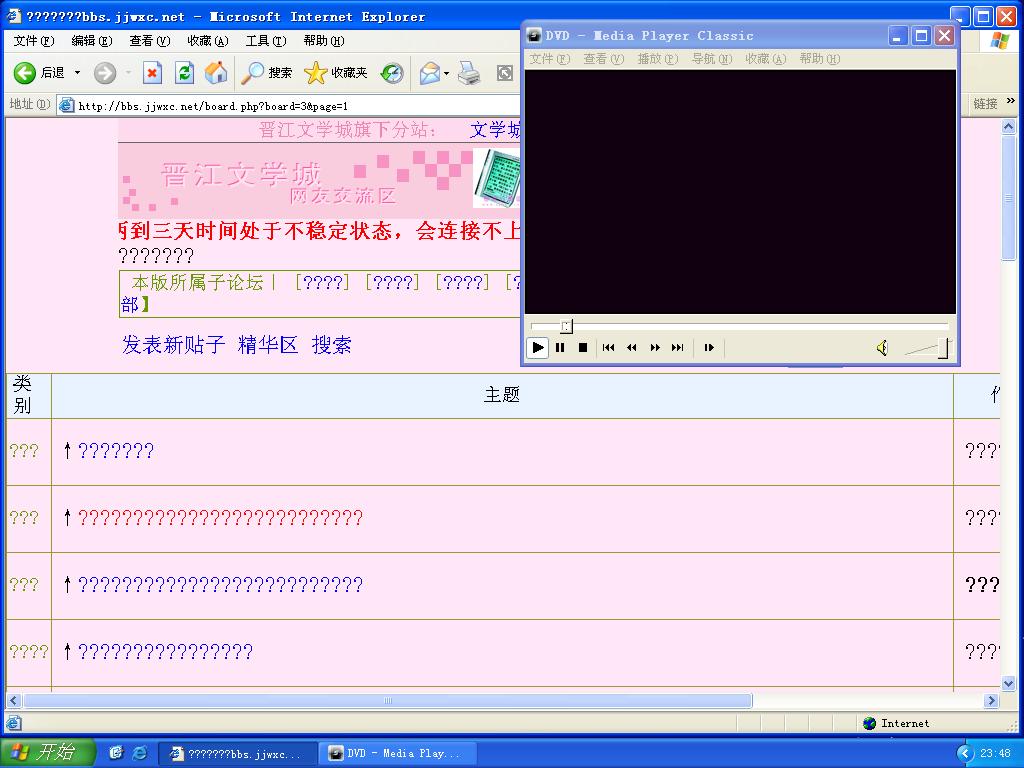
Task: Click the 发表新贴子 link
Action: [173, 345]
